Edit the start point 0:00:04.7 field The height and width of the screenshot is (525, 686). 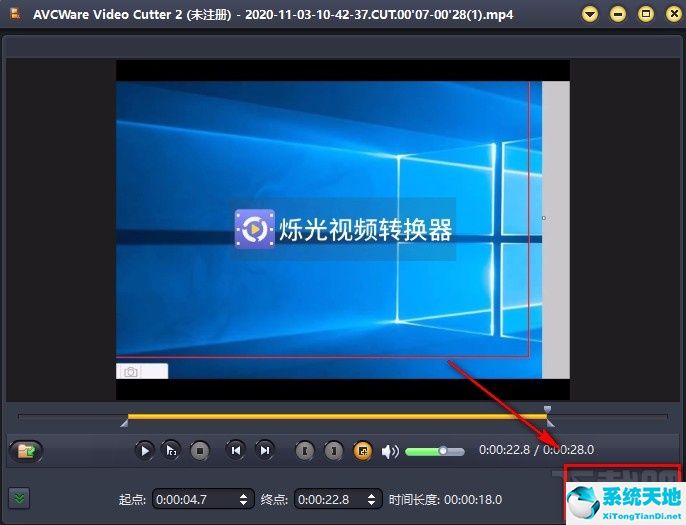pos(203,499)
